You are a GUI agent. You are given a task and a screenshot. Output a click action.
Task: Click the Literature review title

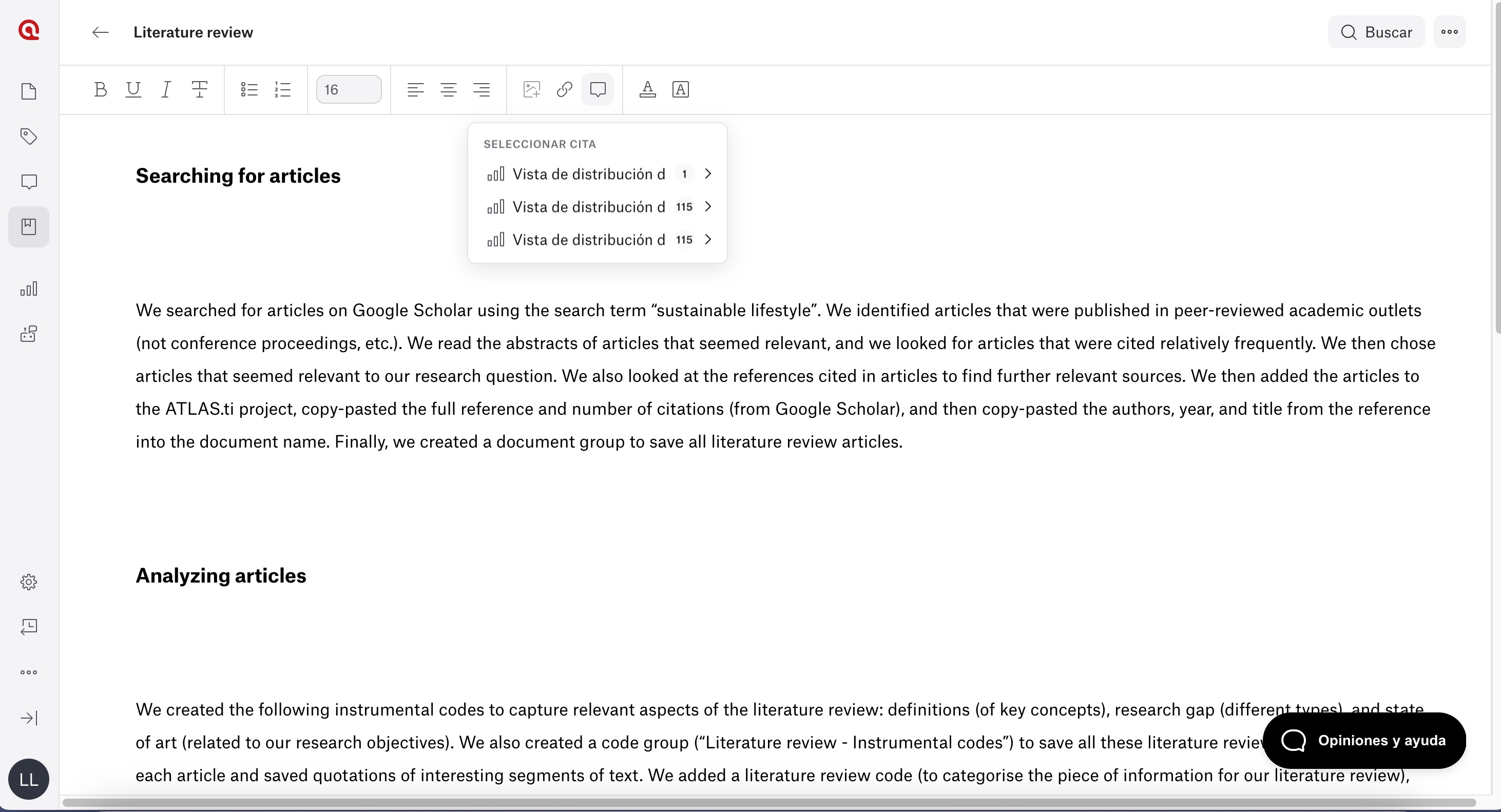pyautogui.click(x=193, y=32)
